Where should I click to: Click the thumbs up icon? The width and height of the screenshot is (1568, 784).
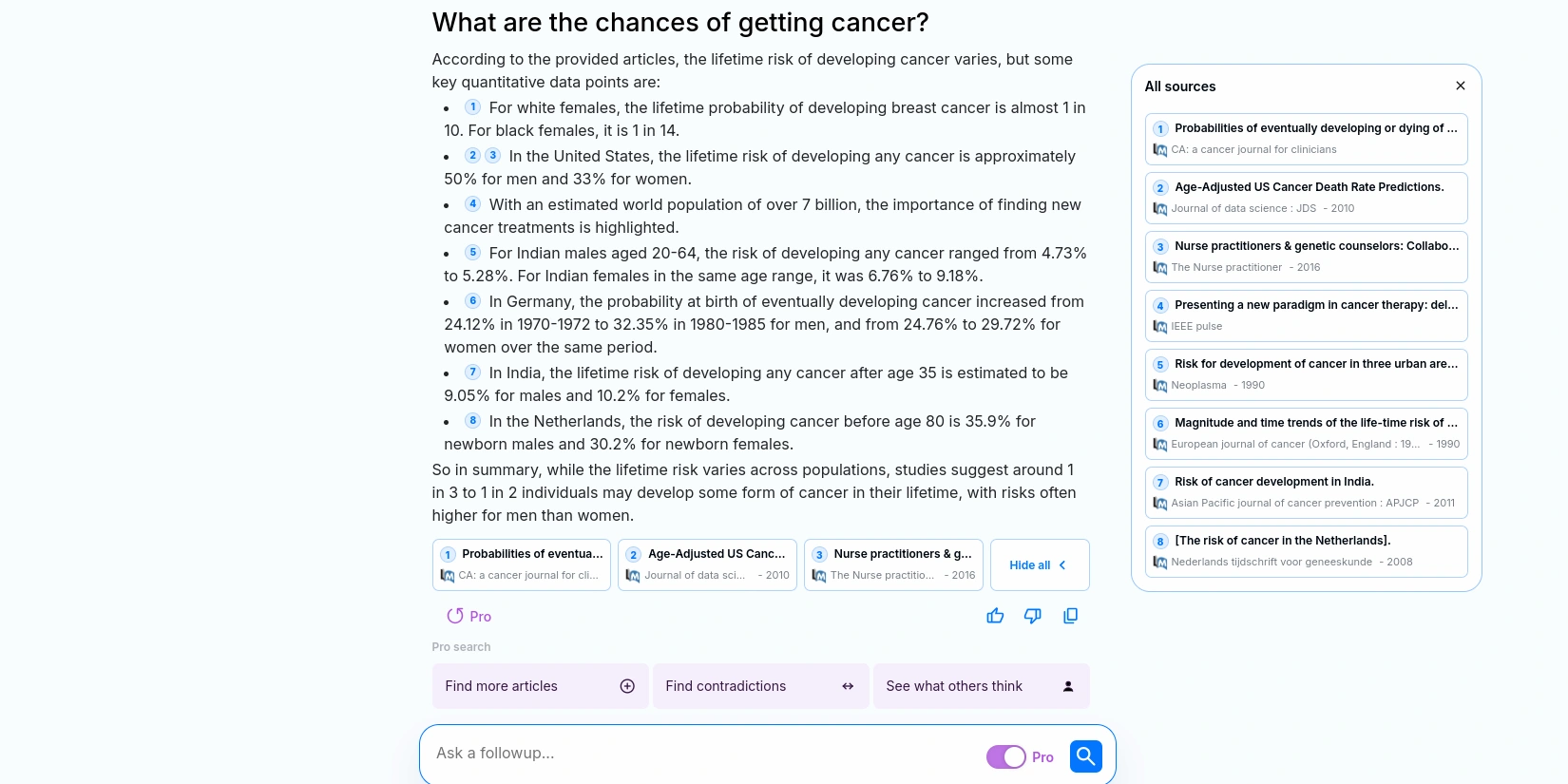[995, 616]
